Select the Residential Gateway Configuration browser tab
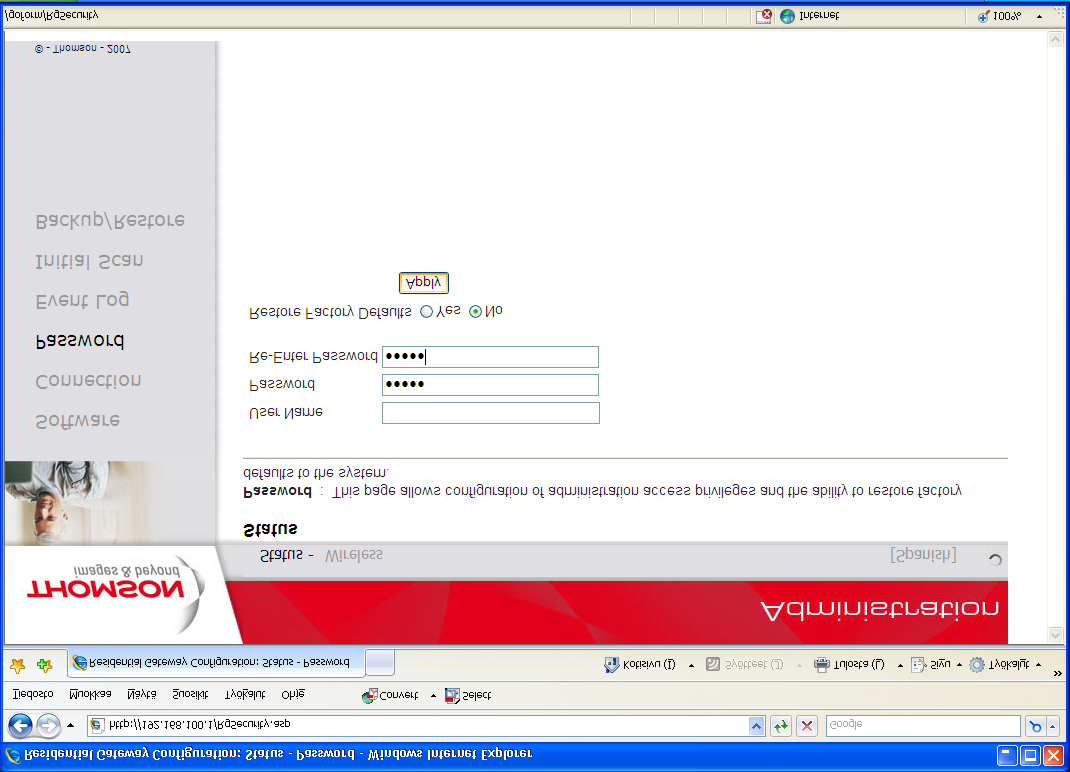This screenshot has width=1070, height=772. pos(215,663)
